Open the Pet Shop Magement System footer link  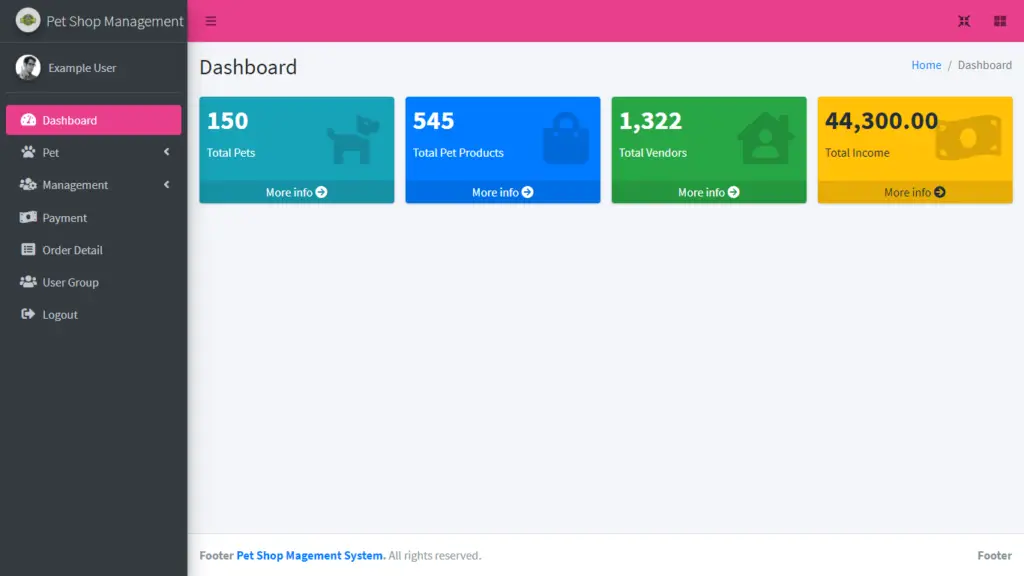pyautogui.click(x=310, y=555)
